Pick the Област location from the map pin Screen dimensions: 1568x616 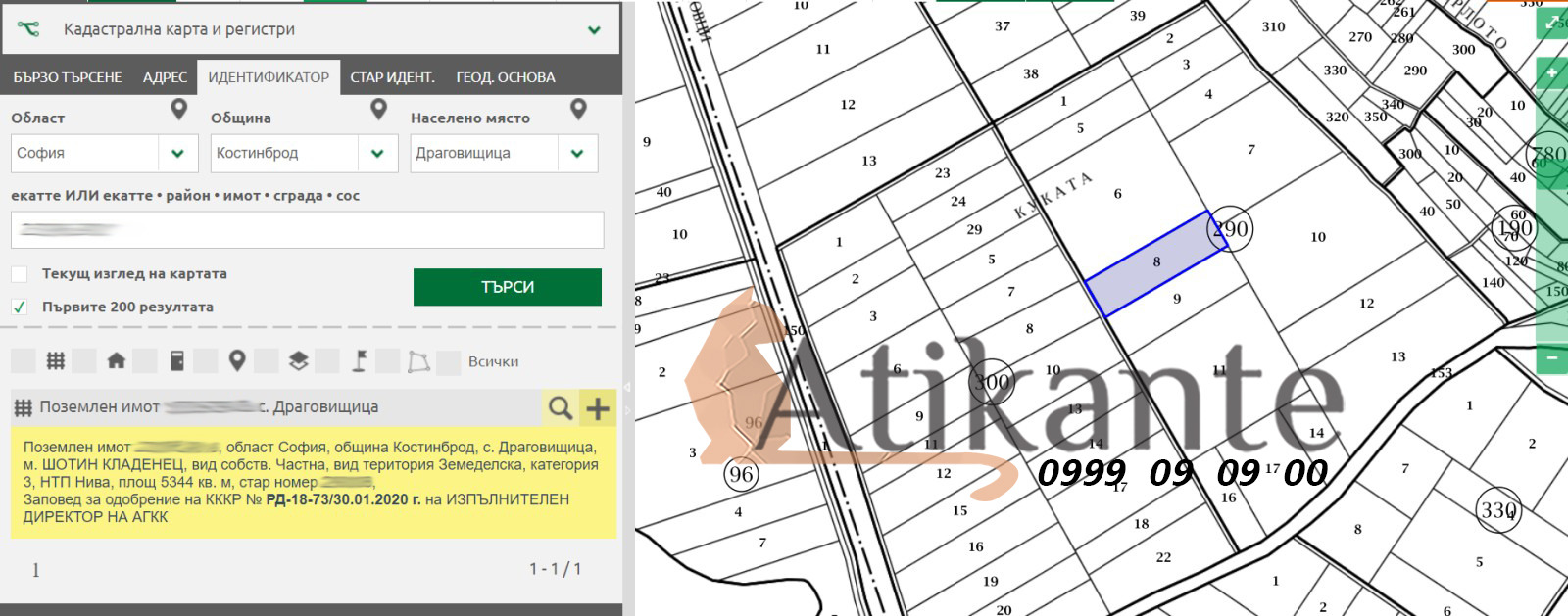(x=178, y=109)
